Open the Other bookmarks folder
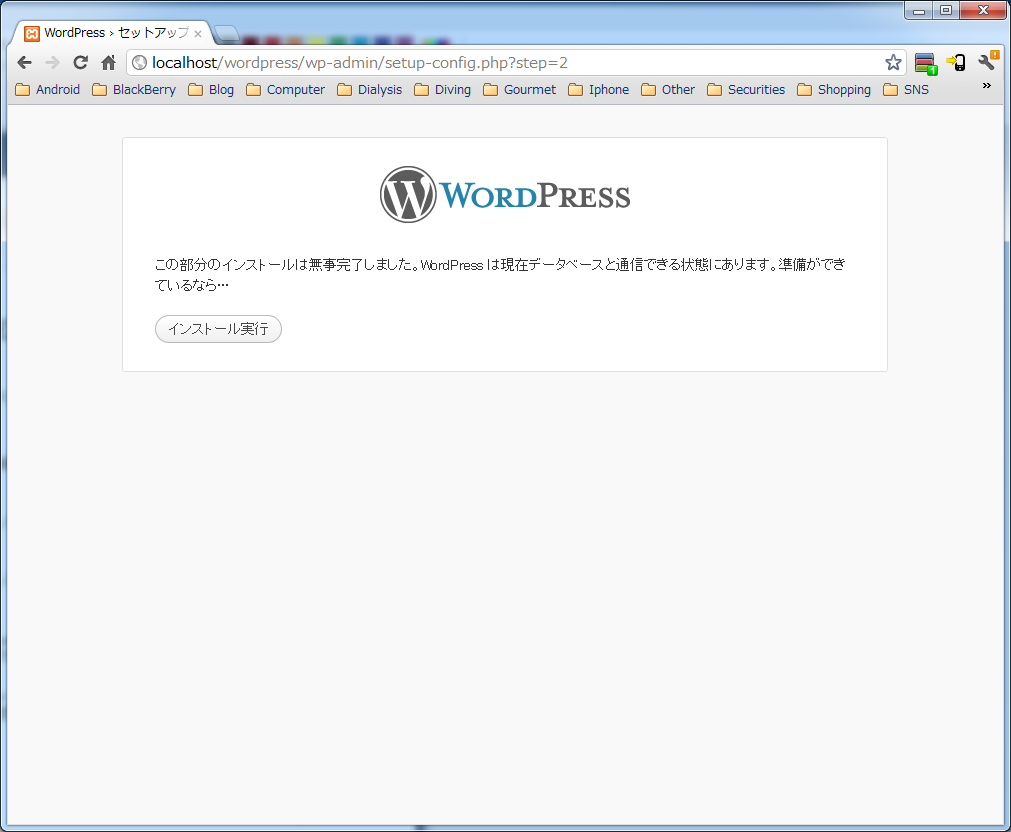This screenshot has width=1011, height=832. 668,90
